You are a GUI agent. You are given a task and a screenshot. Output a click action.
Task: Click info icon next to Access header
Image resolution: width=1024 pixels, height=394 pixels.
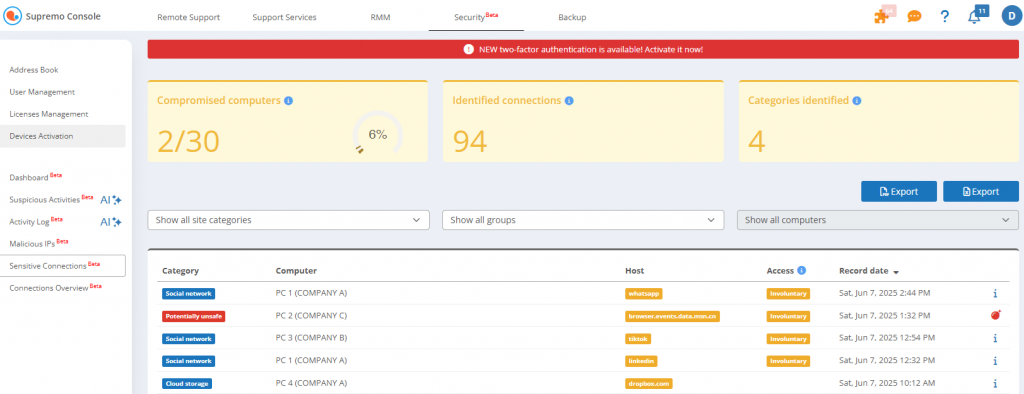[x=801, y=271]
